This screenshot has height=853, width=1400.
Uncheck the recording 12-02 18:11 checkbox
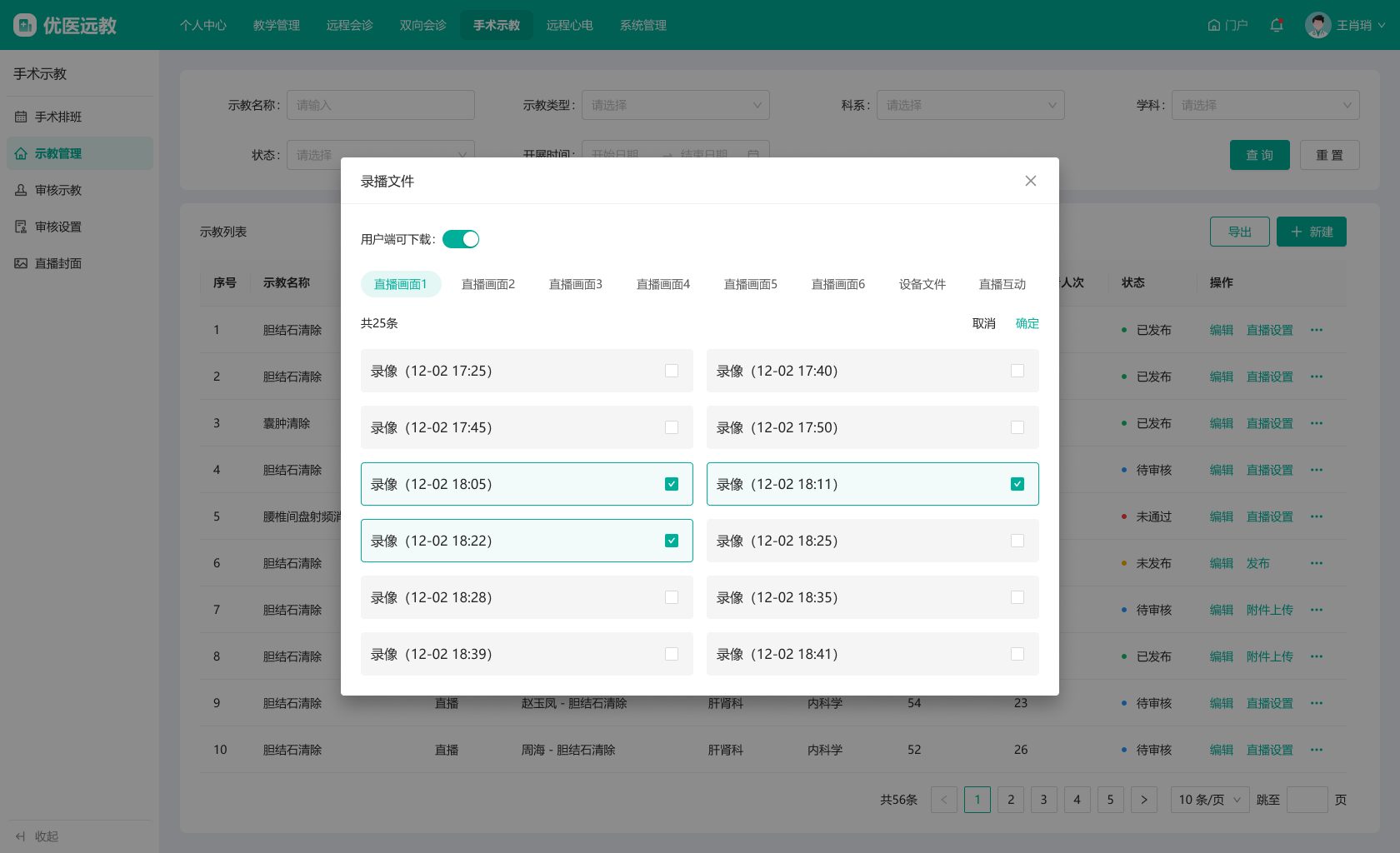[x=1017, y=484]
